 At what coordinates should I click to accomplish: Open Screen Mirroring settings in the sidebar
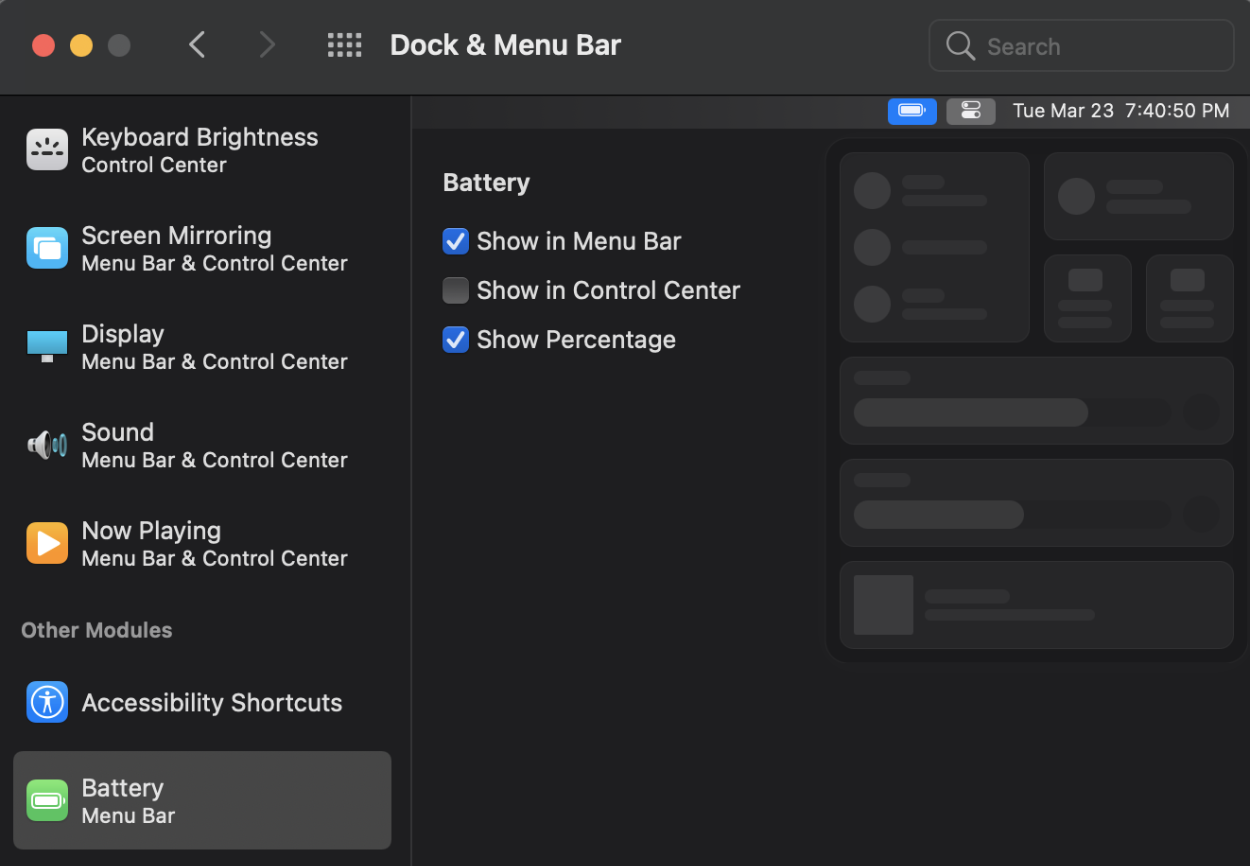tap(46, 248)
